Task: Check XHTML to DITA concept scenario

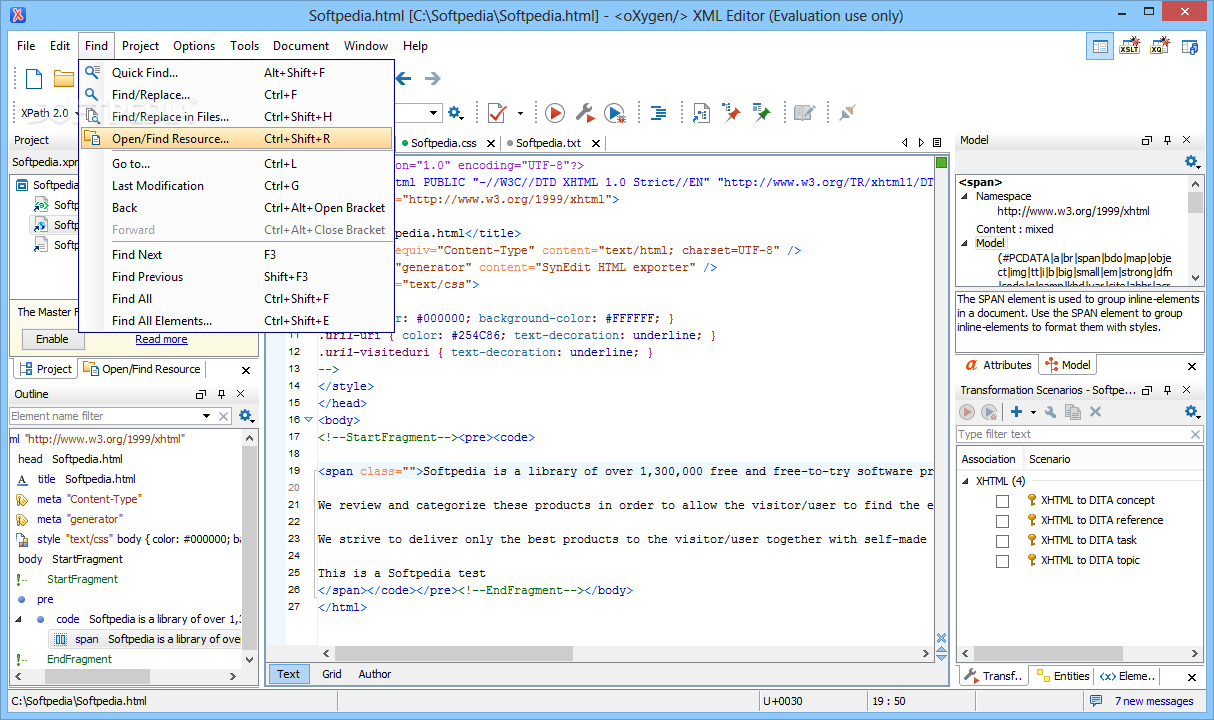Action: pos(1002,501)
